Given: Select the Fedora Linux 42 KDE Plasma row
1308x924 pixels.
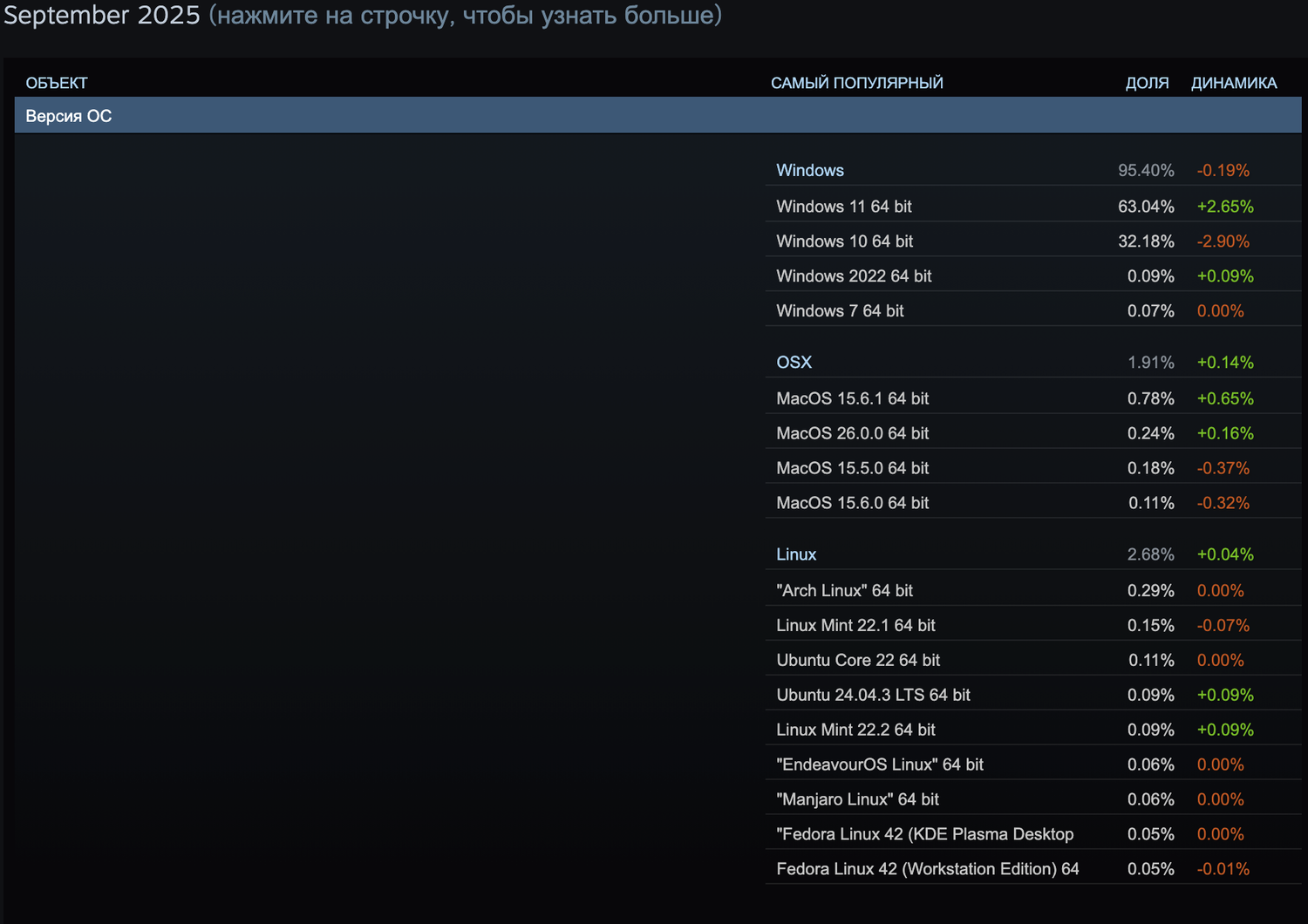Looking at the screenshot, I should 1033,834.
